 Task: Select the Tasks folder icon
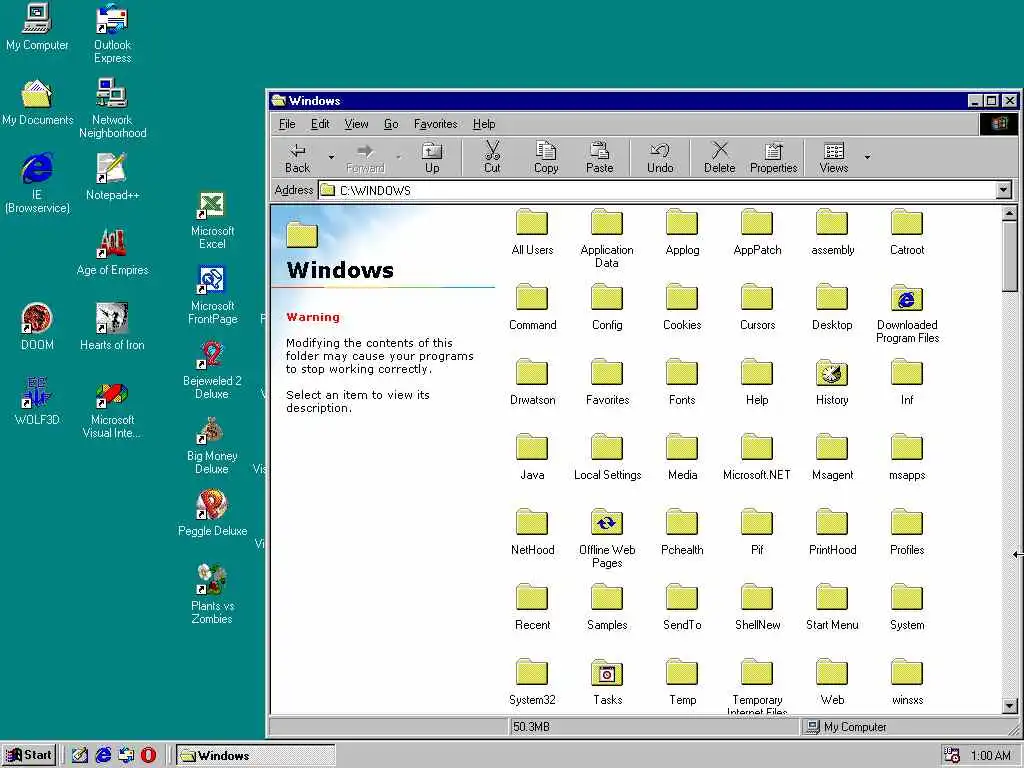[x=607, y=673]
